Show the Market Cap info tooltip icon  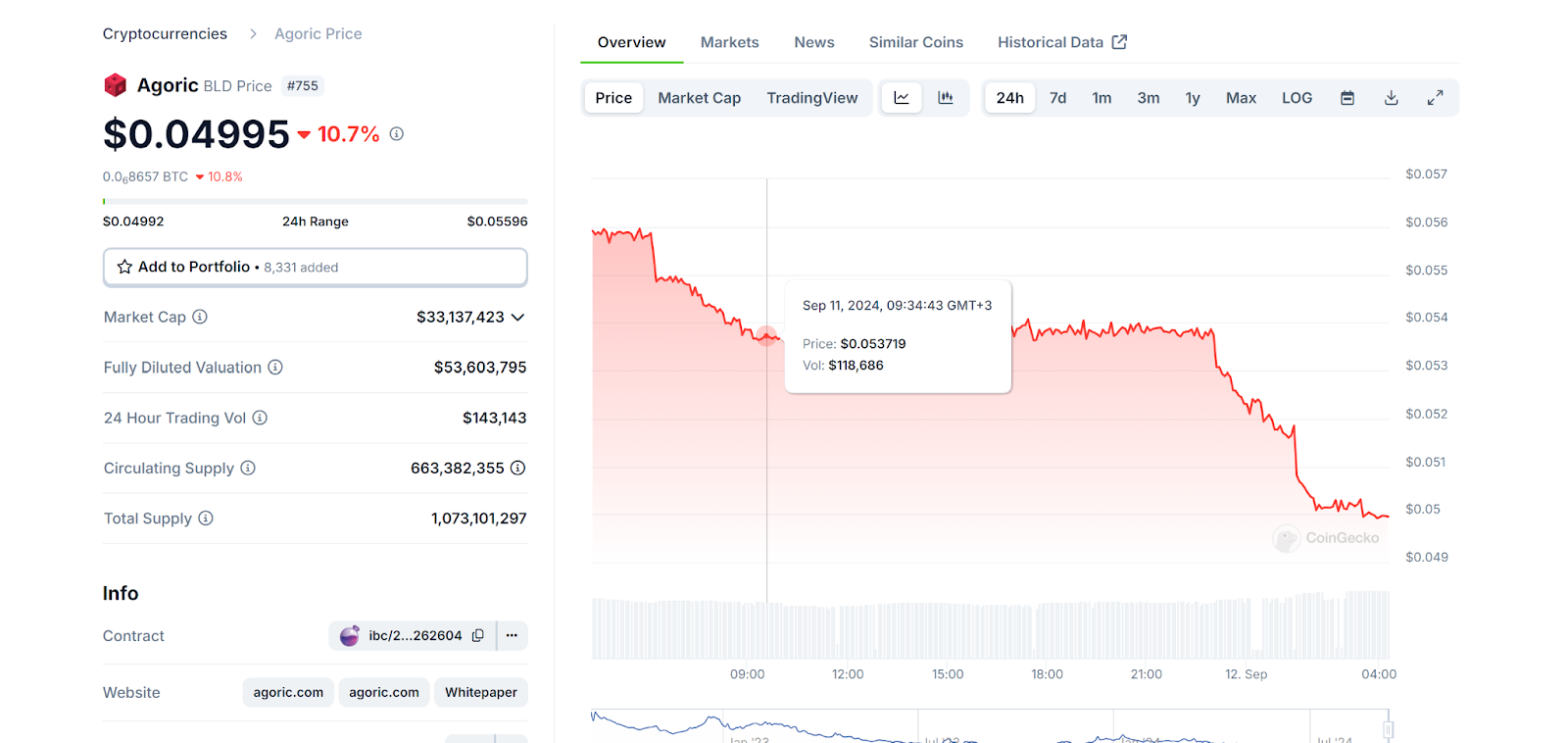200,317
